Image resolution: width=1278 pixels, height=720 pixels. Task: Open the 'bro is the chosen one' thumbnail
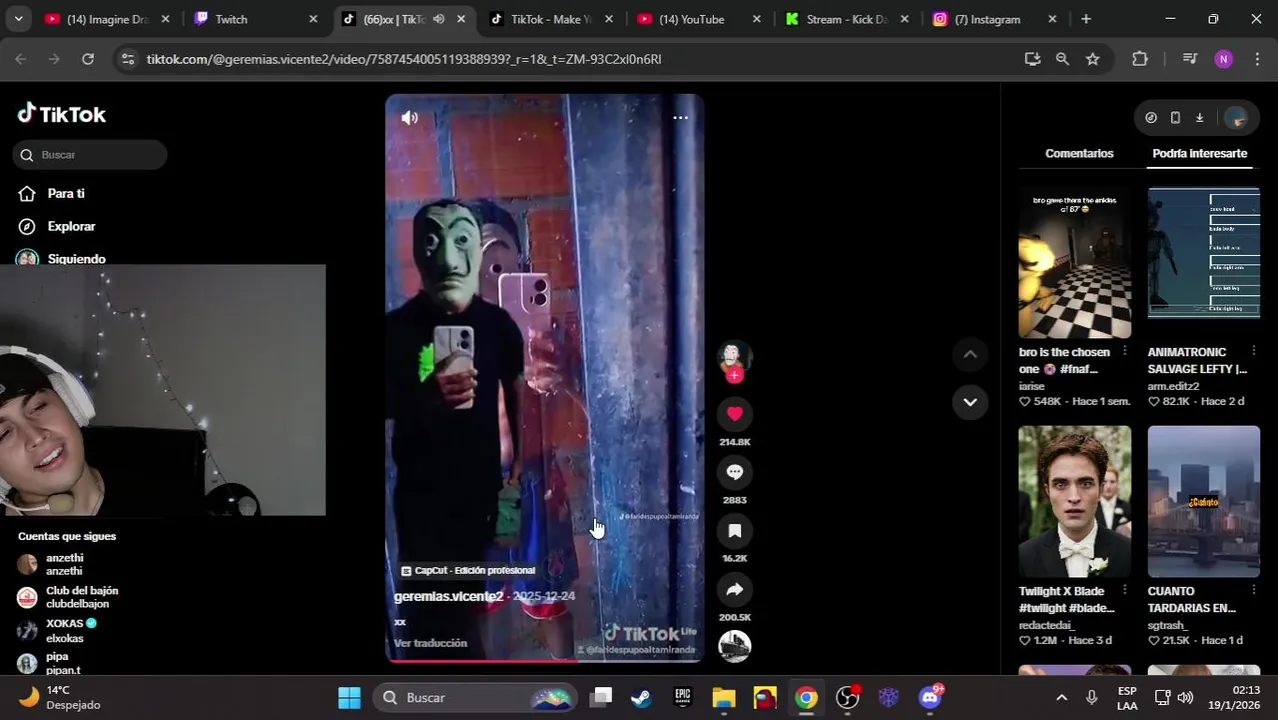click(x=1075, y=263)
